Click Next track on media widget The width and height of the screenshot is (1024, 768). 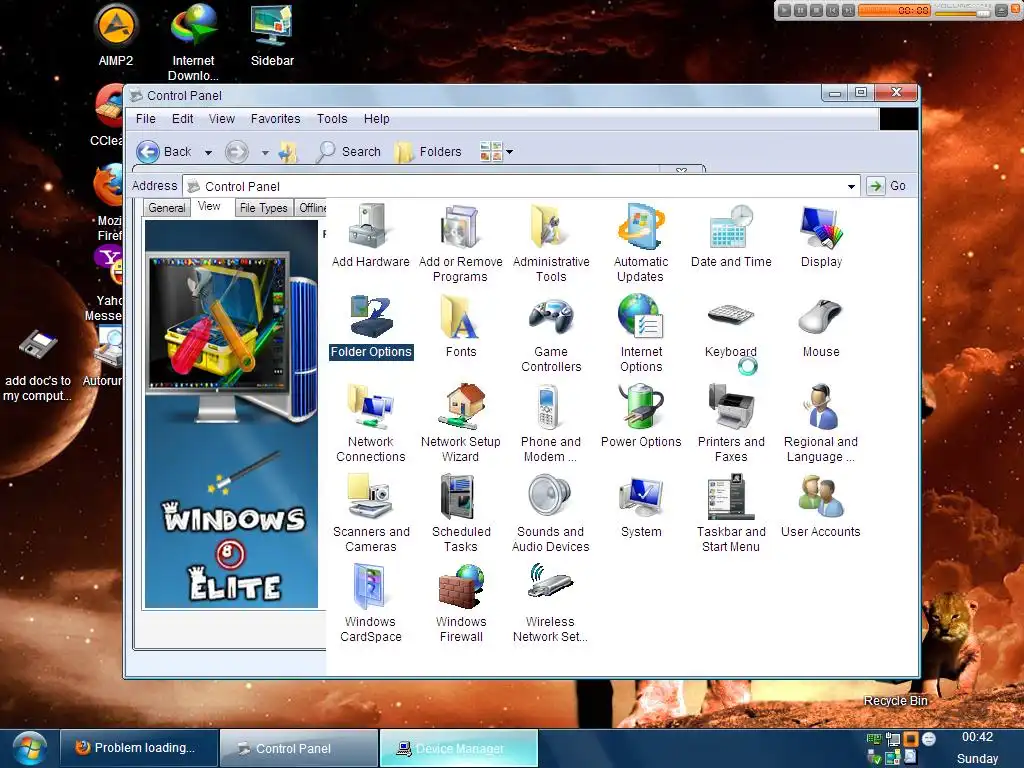pos(848,10)
